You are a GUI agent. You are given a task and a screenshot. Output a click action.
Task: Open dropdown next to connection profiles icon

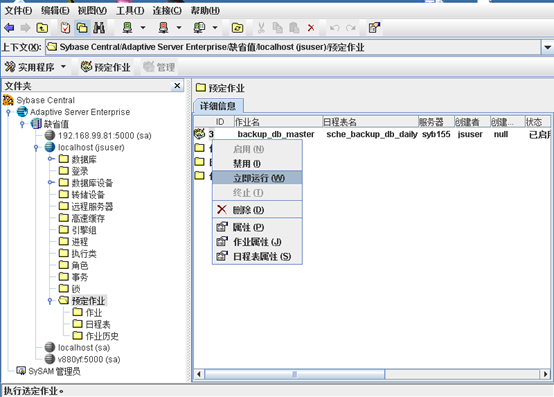tap(215, 28)
